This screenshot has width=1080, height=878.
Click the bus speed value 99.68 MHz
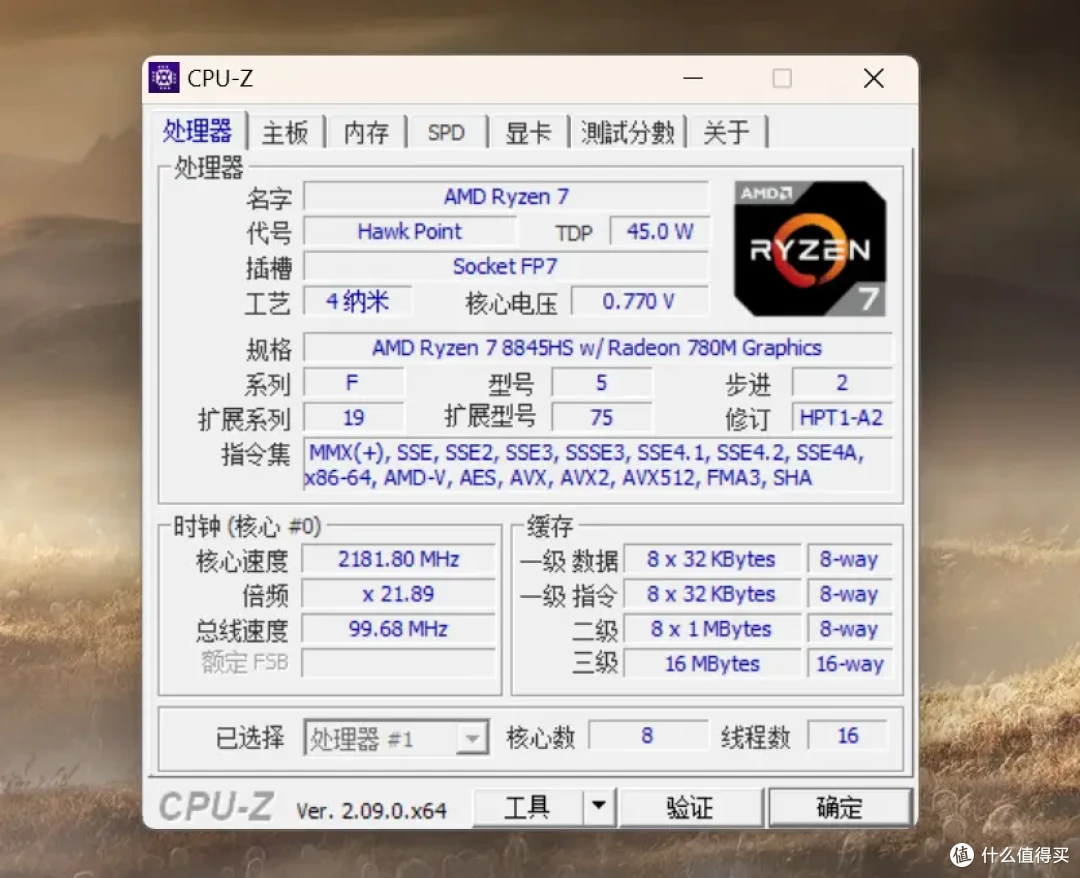point(398,629)
